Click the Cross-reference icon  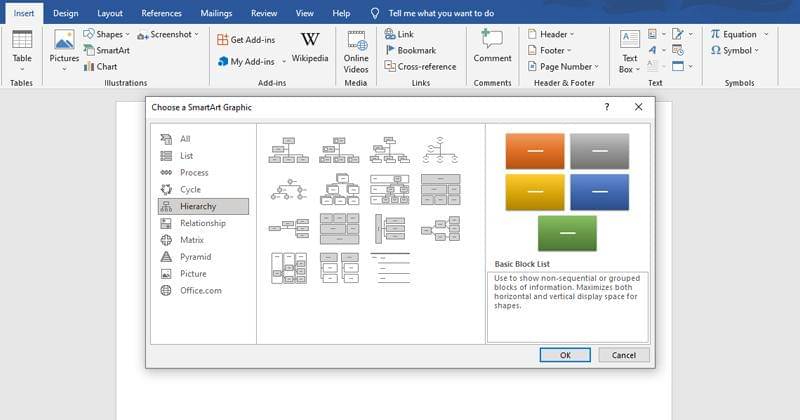(x=391, y=66)
